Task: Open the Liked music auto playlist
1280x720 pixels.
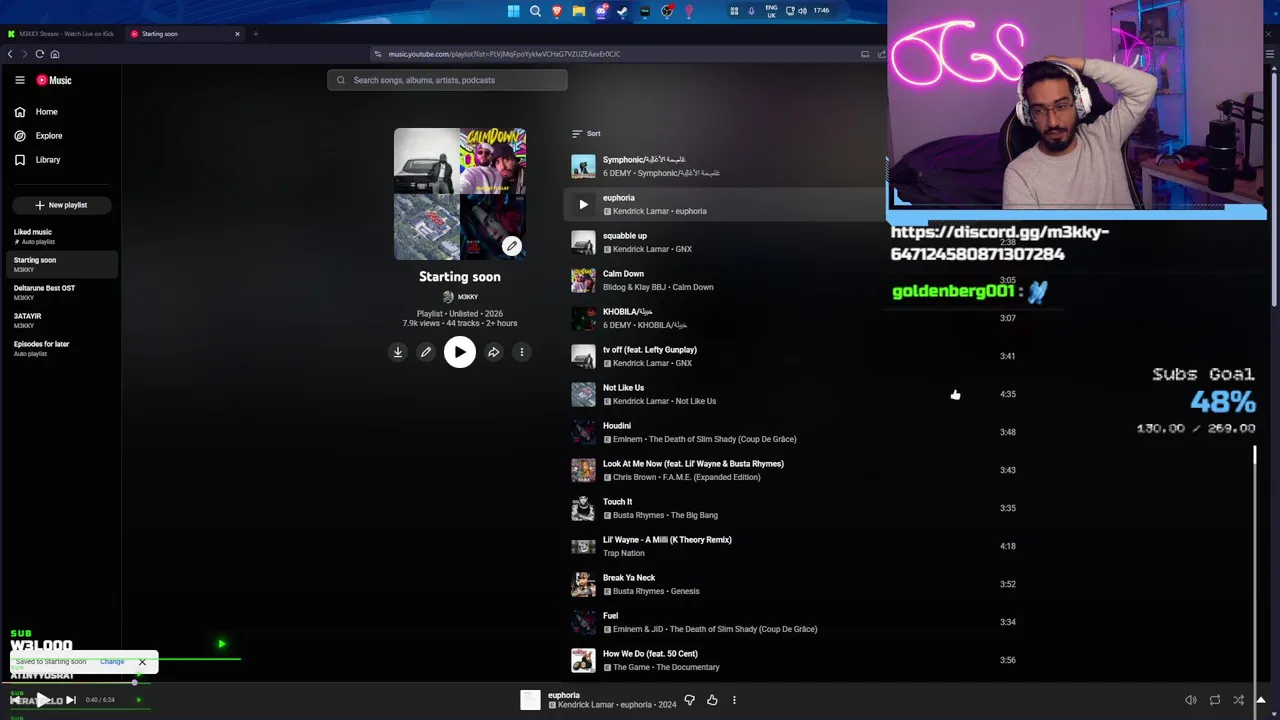Action: tap(60, 236)
